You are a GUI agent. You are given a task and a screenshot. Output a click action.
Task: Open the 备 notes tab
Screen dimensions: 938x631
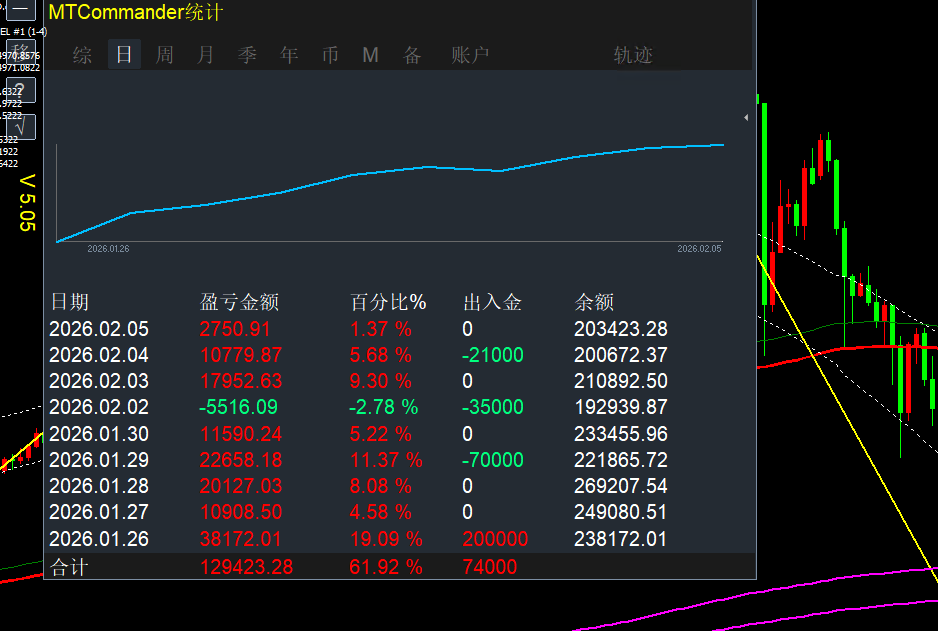click(x=411, y=55)
